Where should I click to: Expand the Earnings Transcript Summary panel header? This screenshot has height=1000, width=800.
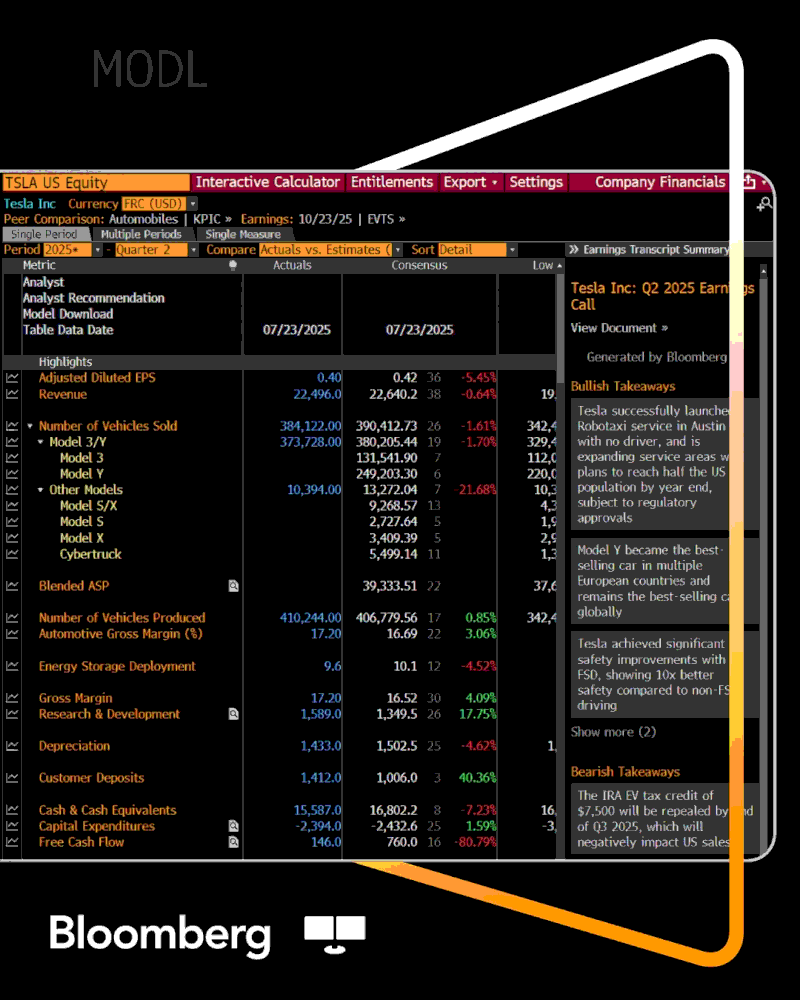(x=649, y=249)
